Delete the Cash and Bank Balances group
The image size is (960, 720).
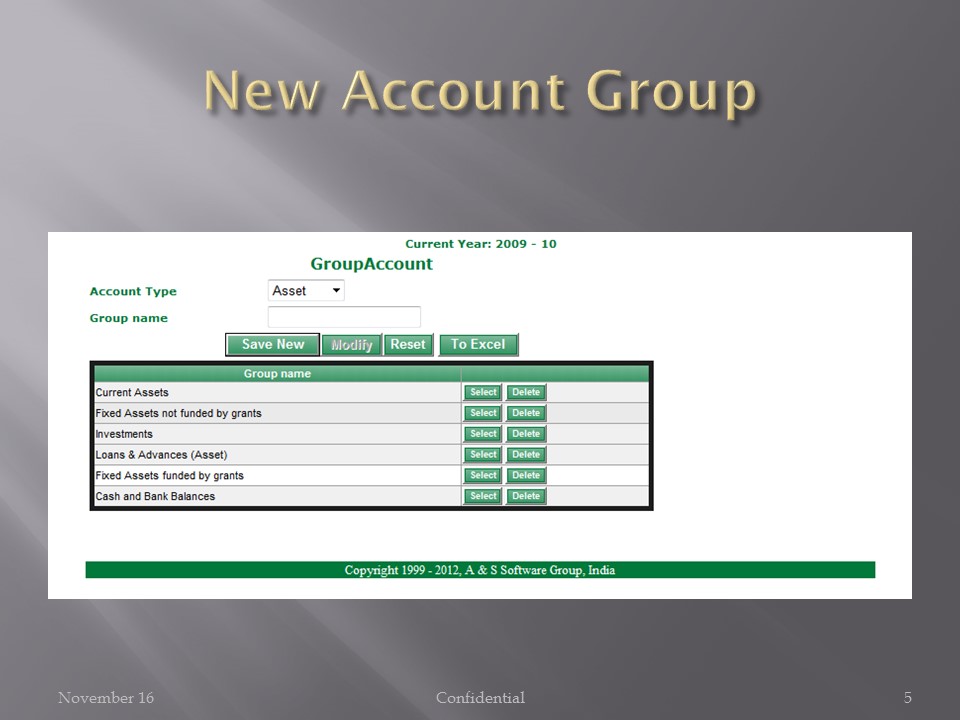[x=525, y=495]
